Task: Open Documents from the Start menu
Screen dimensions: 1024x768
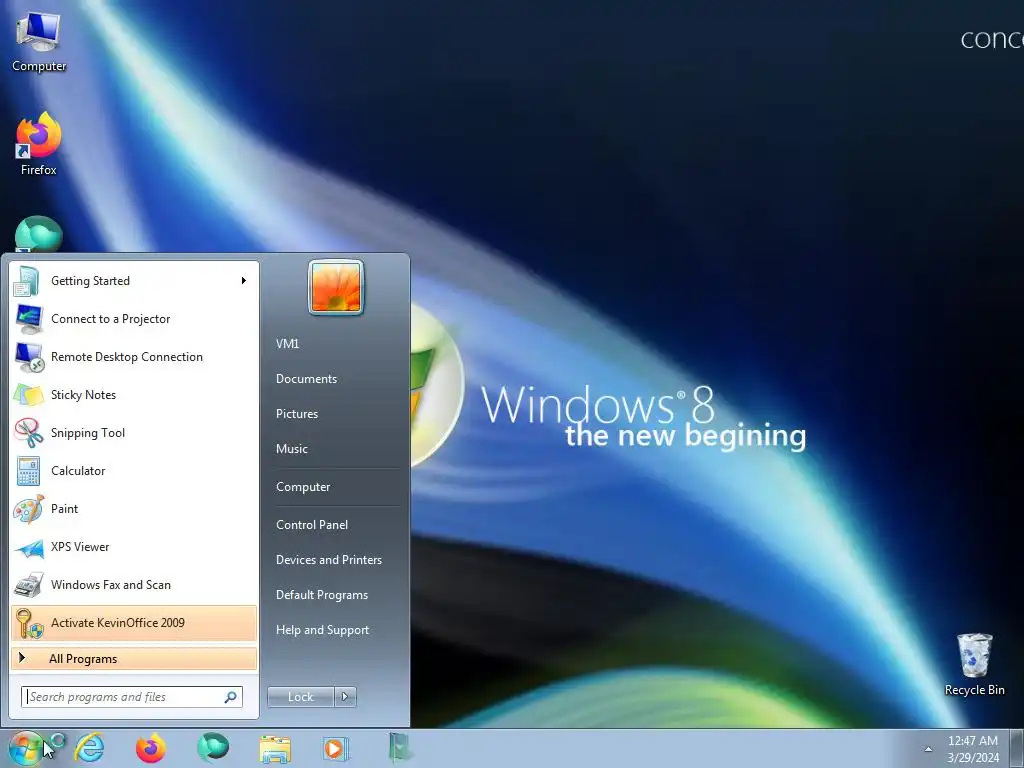Action: coord(306,379)
